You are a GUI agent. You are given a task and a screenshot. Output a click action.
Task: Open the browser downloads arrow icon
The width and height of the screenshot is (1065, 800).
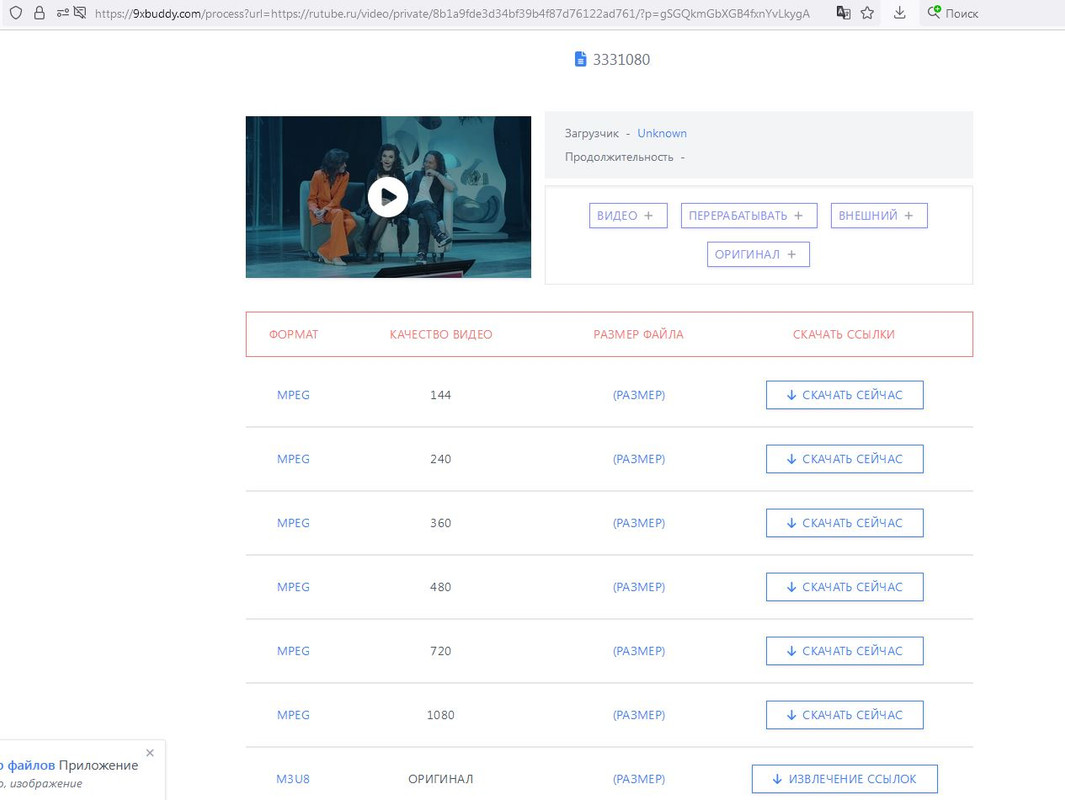click(899, 13)
